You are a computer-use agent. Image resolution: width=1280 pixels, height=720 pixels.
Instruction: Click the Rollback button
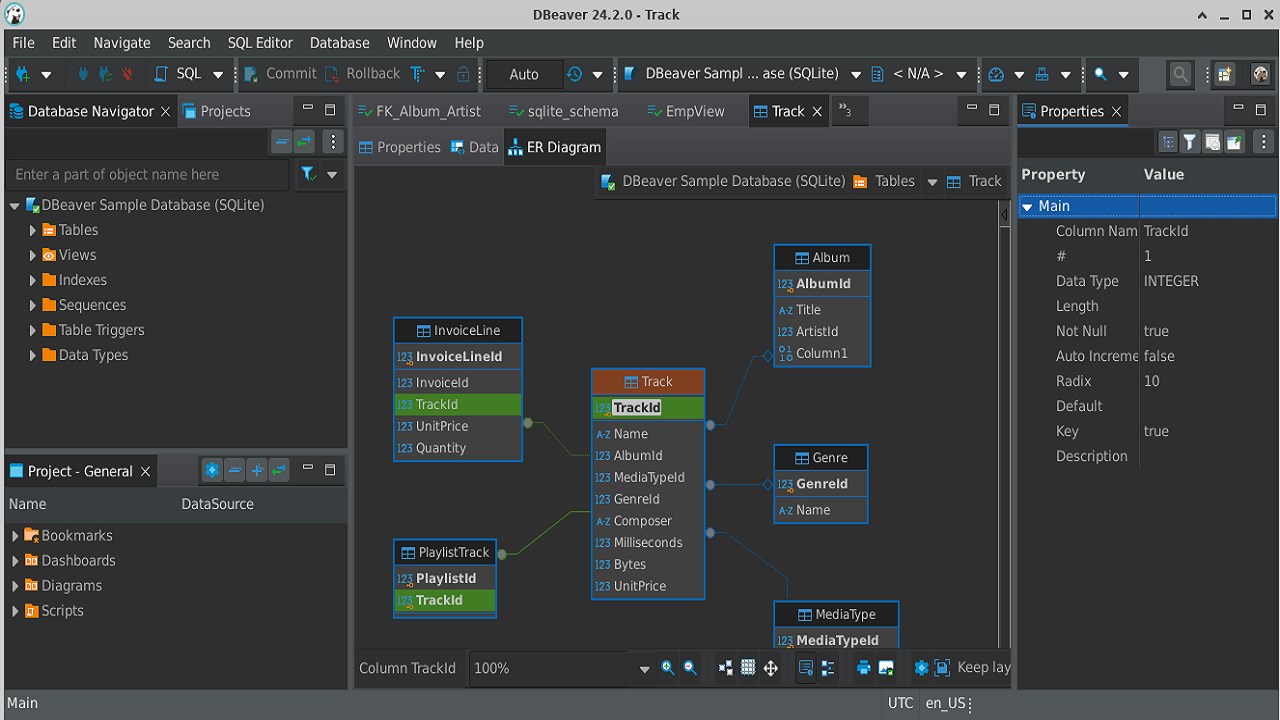362,74
